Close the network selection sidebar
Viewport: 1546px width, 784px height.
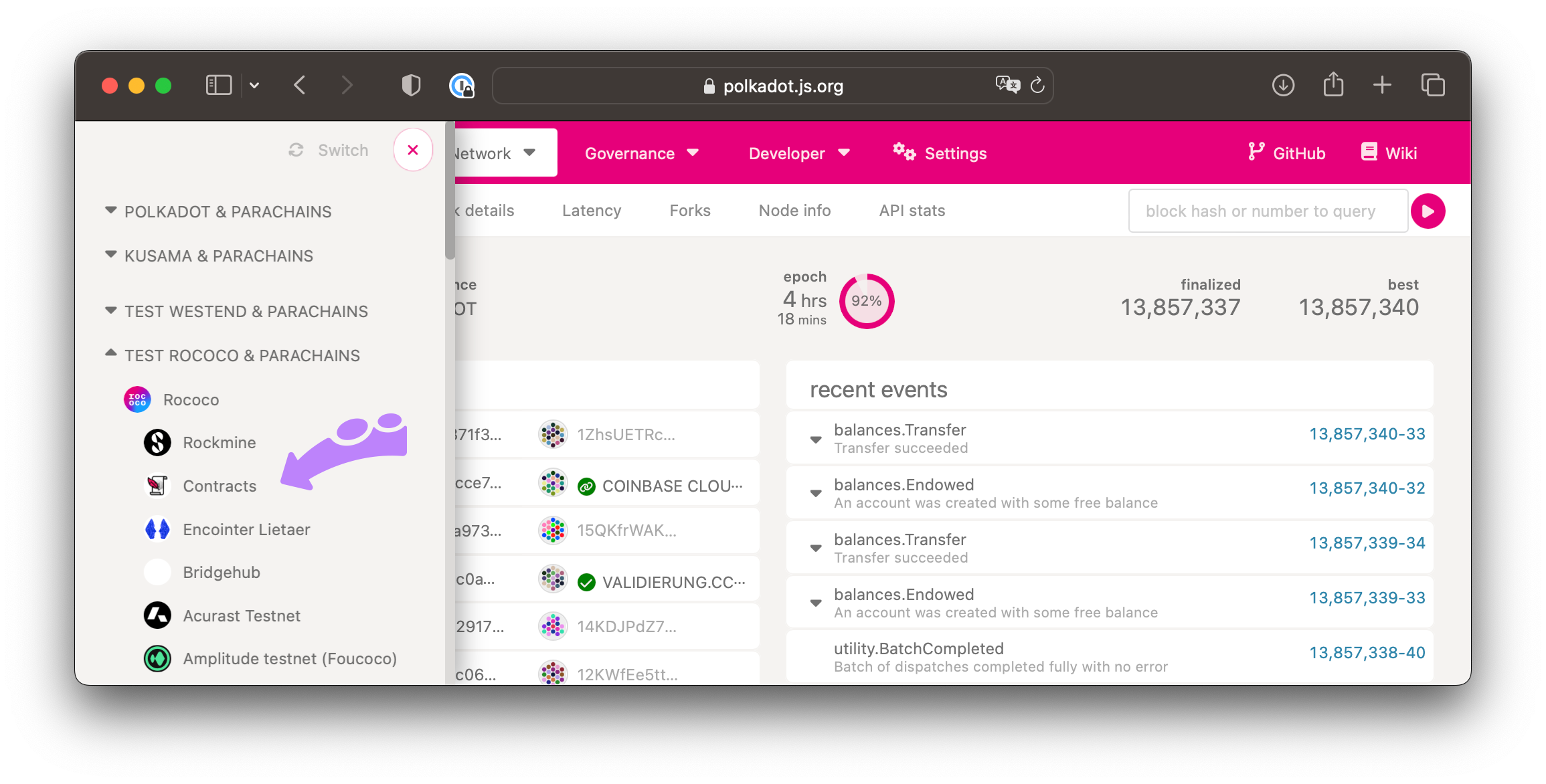point(413,150)
